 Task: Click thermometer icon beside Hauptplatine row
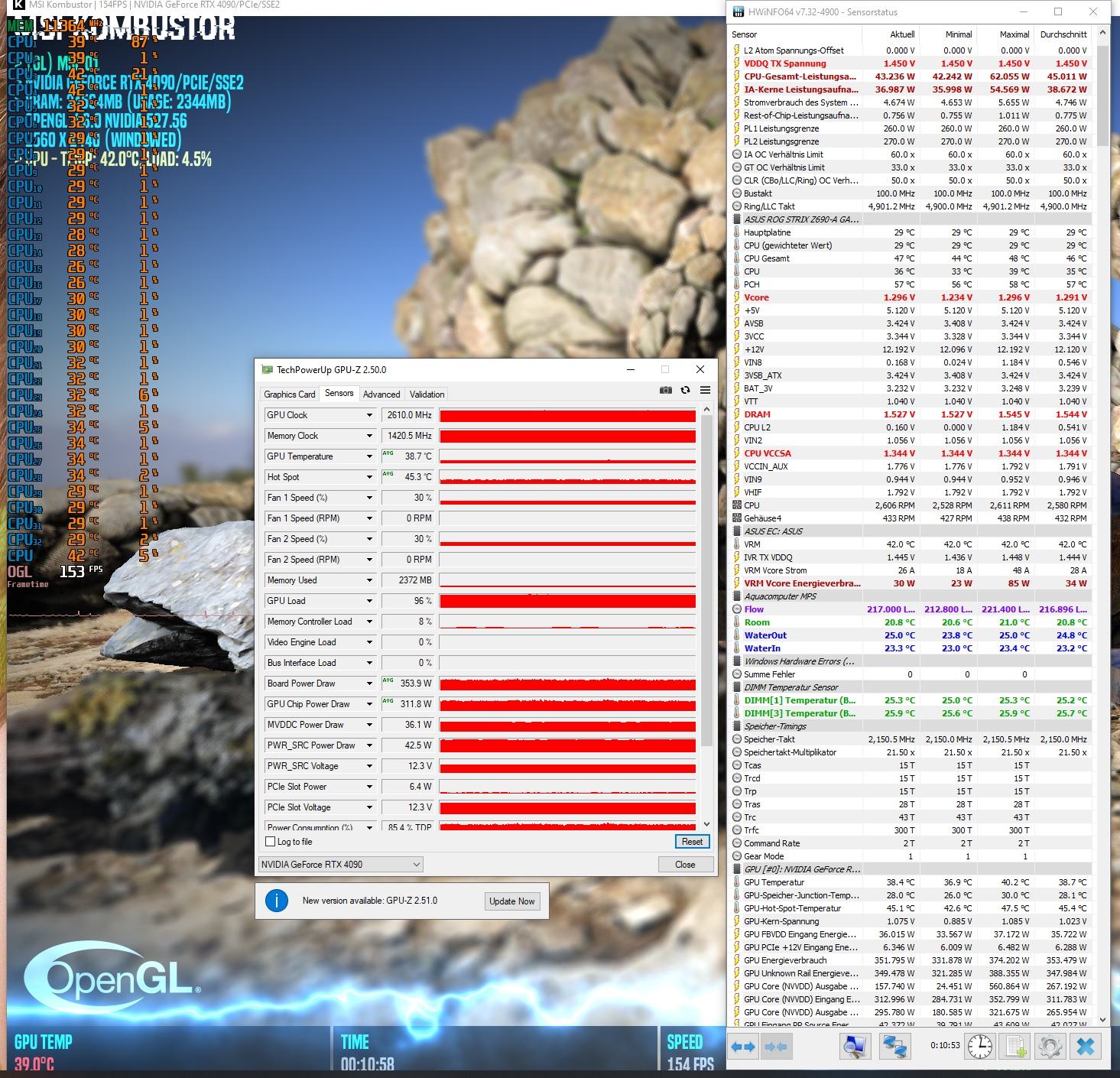737,232
